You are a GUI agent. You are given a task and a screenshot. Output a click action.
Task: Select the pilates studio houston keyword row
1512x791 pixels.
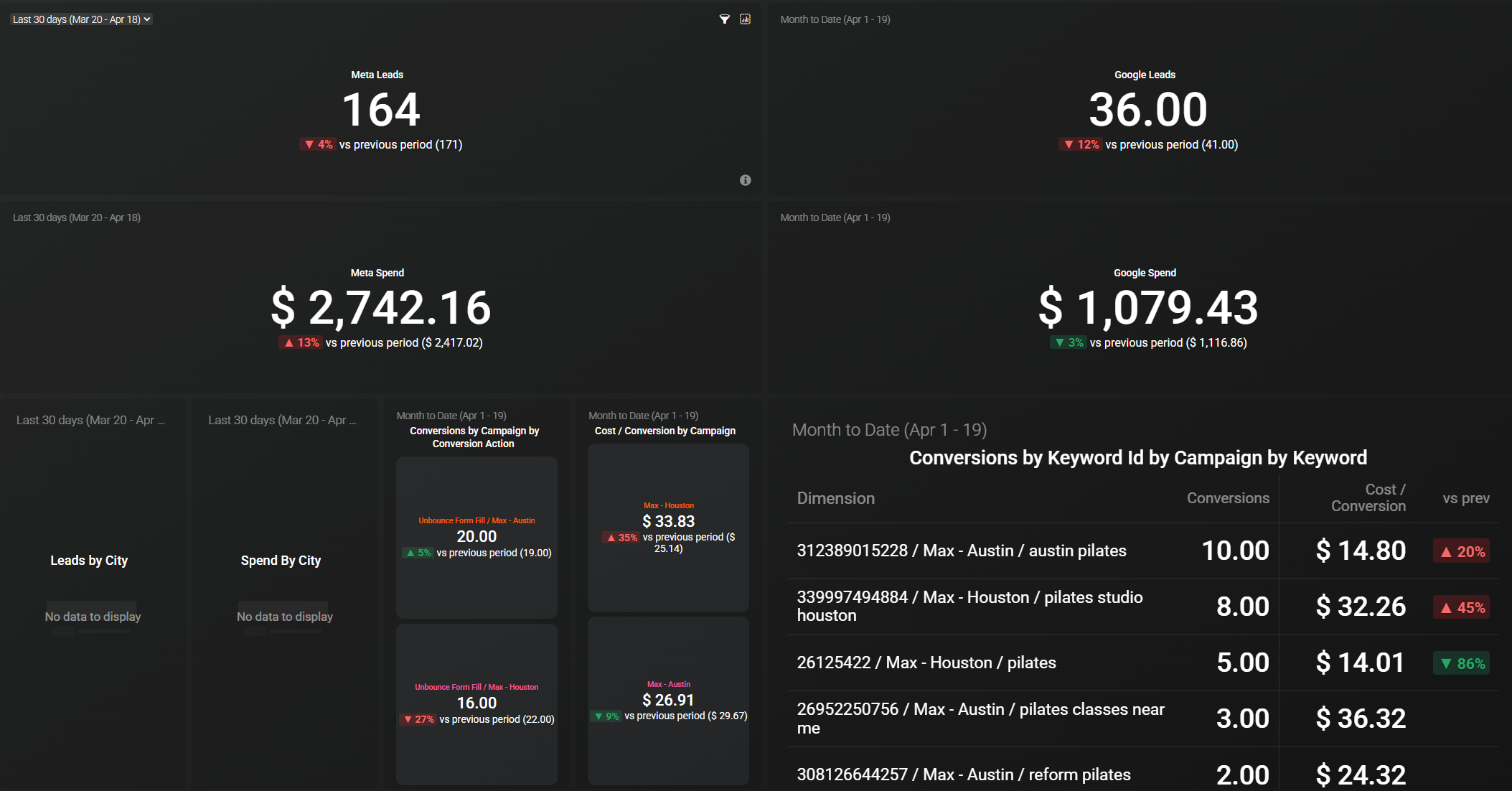pyautogui.click(x=969, y=606)
